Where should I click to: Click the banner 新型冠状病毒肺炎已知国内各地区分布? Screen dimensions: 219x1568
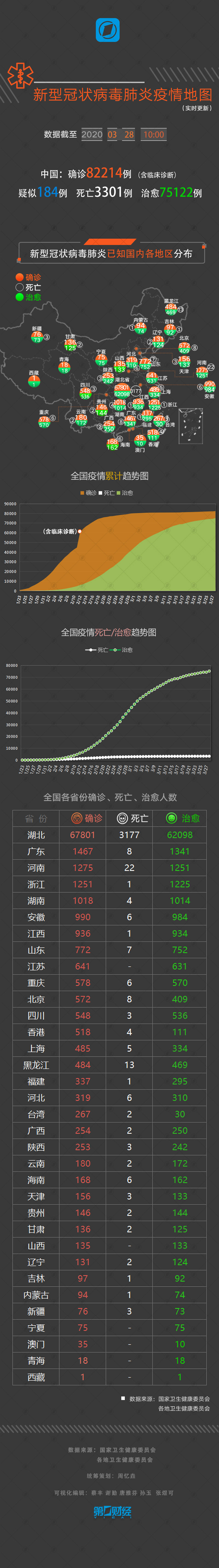pyautogui.click(x=111, y=253)
